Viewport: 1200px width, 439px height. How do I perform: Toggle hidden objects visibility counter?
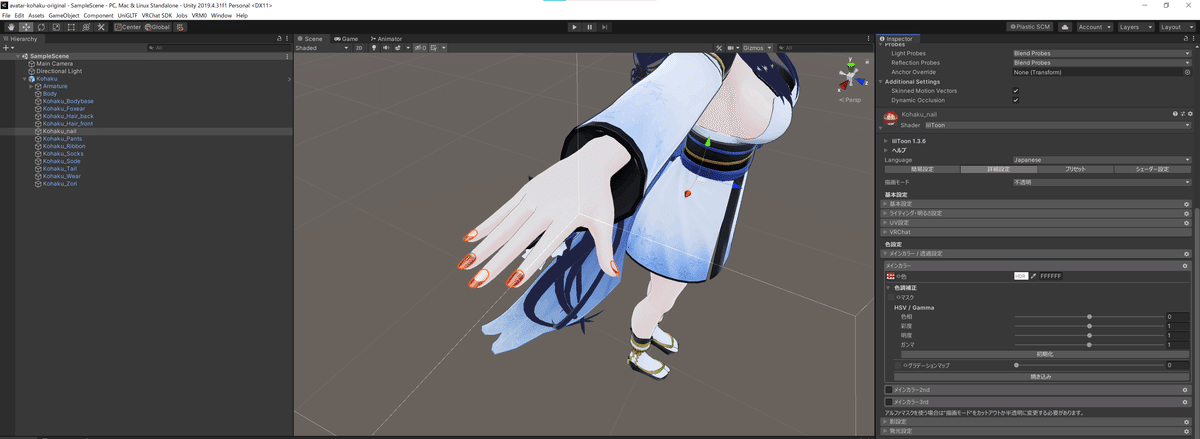[x=422, y=47]
